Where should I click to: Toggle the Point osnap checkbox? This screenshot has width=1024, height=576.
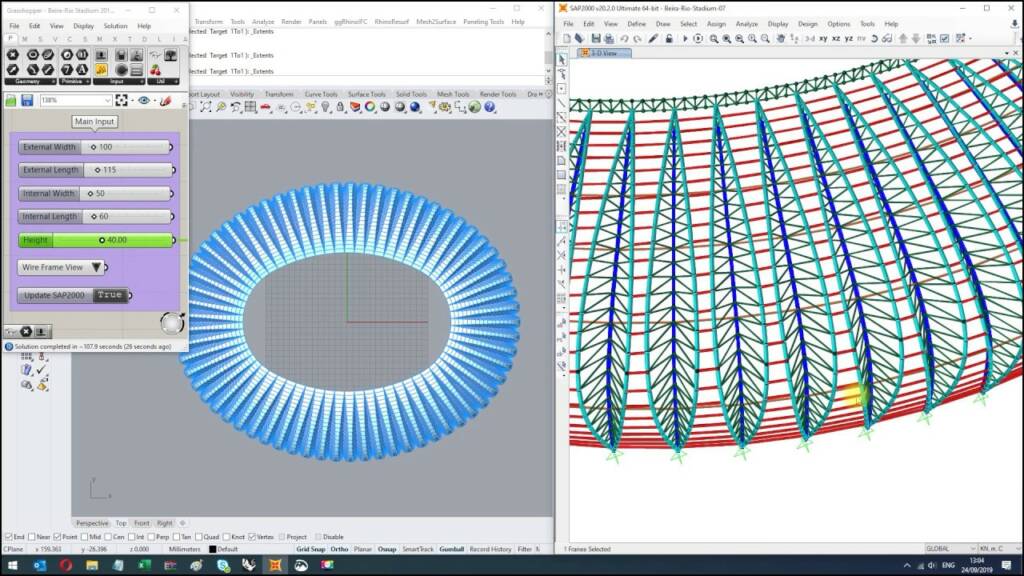(57, 537)
